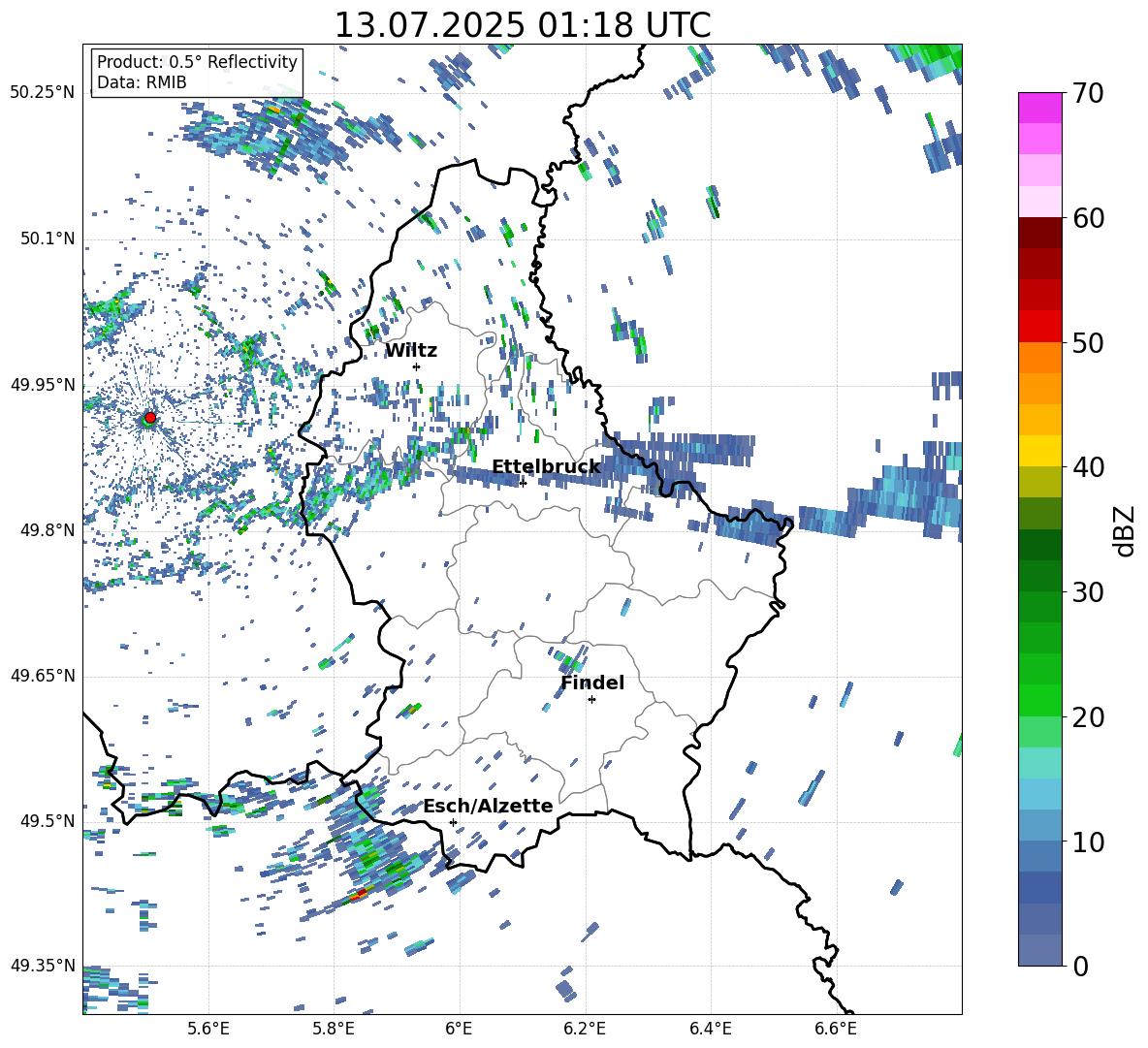Click the yellow colorbar segment at 40
Screen dimensions: 1148x1048
pos(1039,451)
